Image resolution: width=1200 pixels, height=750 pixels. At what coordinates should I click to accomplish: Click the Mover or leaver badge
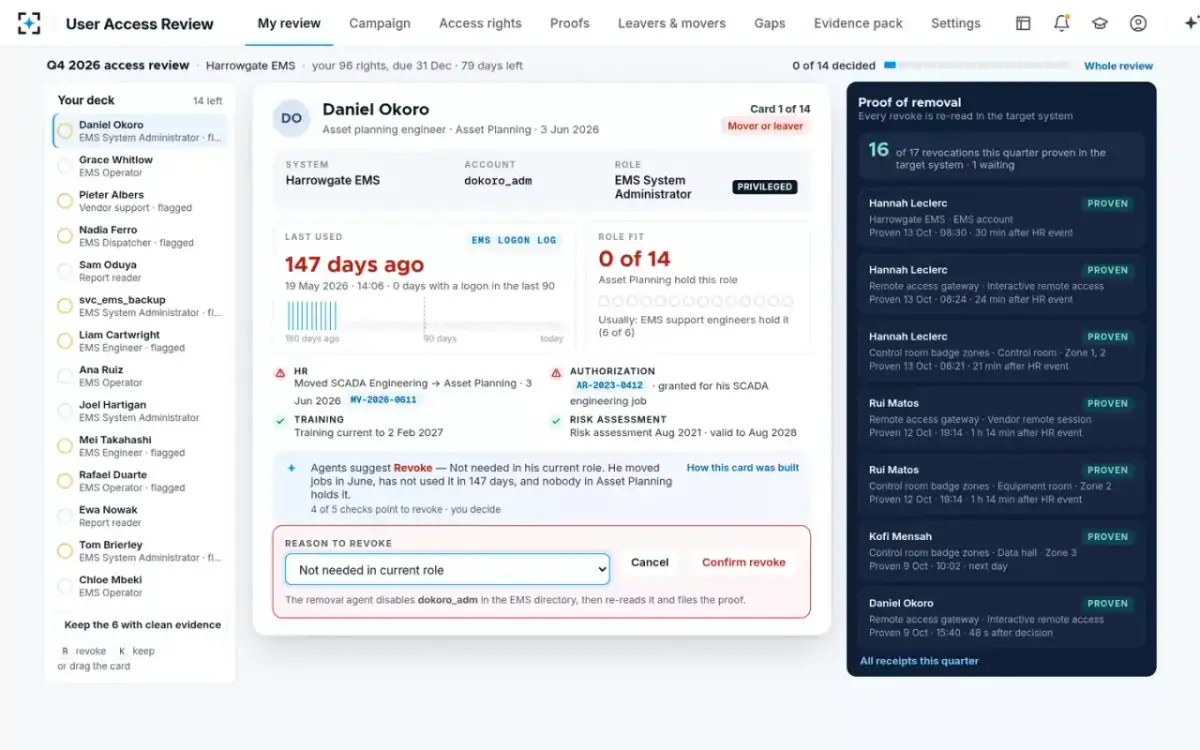coord(765,126)
